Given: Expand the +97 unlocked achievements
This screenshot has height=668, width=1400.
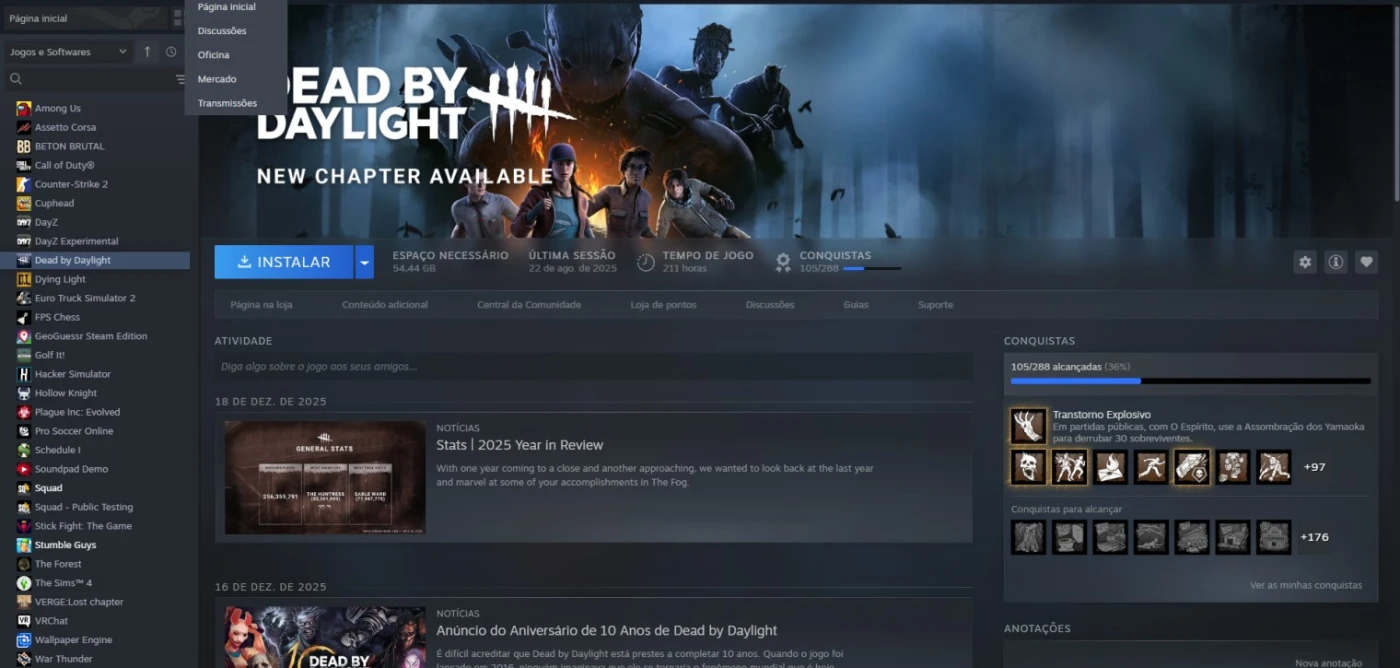Looking at the screenshot, I should click(x=1314, y=467).
